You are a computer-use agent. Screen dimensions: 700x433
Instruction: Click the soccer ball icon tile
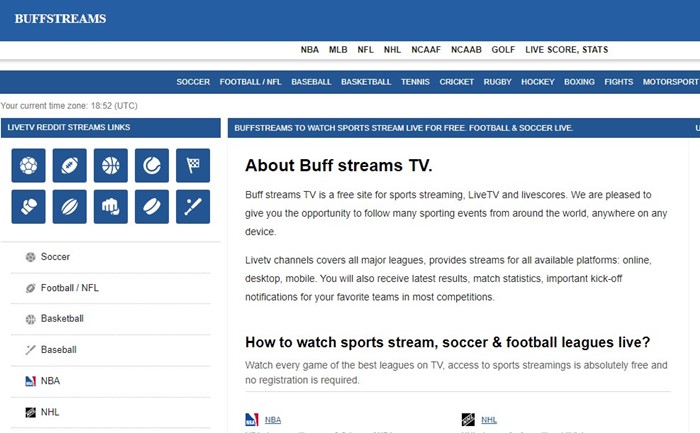(x=28, y=165)
